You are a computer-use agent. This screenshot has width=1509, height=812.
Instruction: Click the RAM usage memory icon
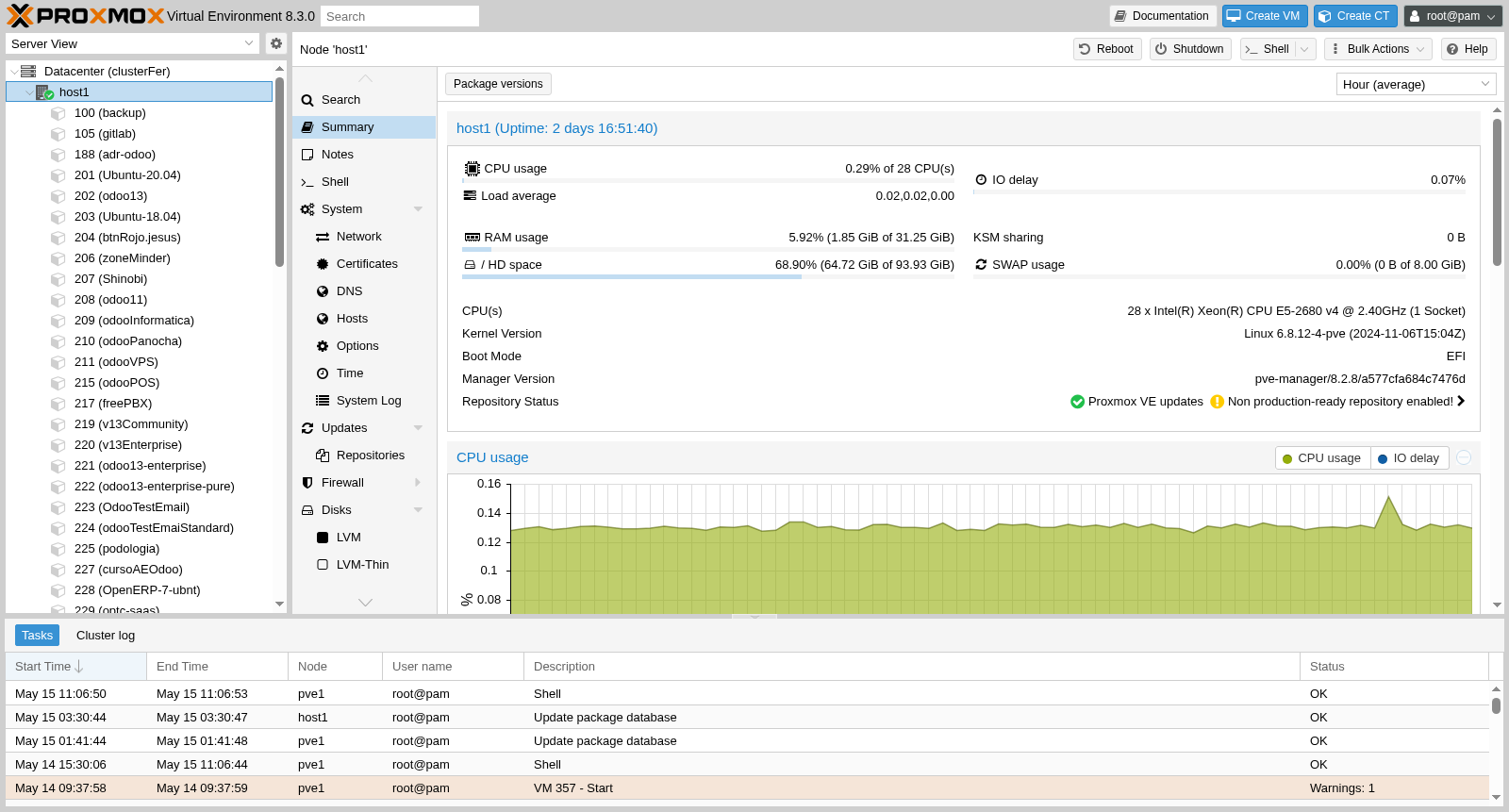coord(472,238)
